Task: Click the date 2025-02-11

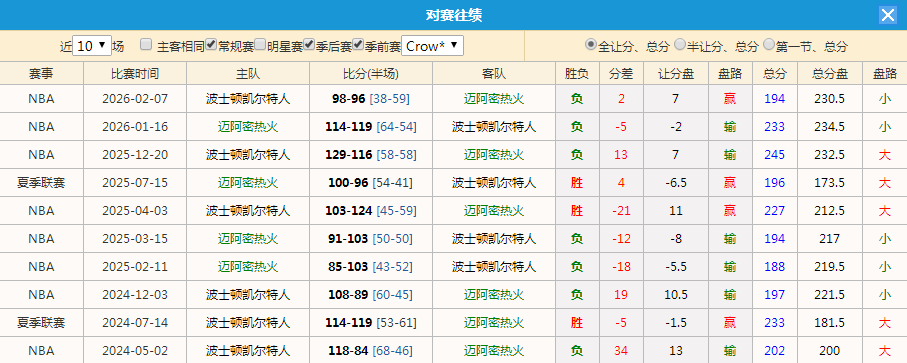Action: (x=135, y=267)
